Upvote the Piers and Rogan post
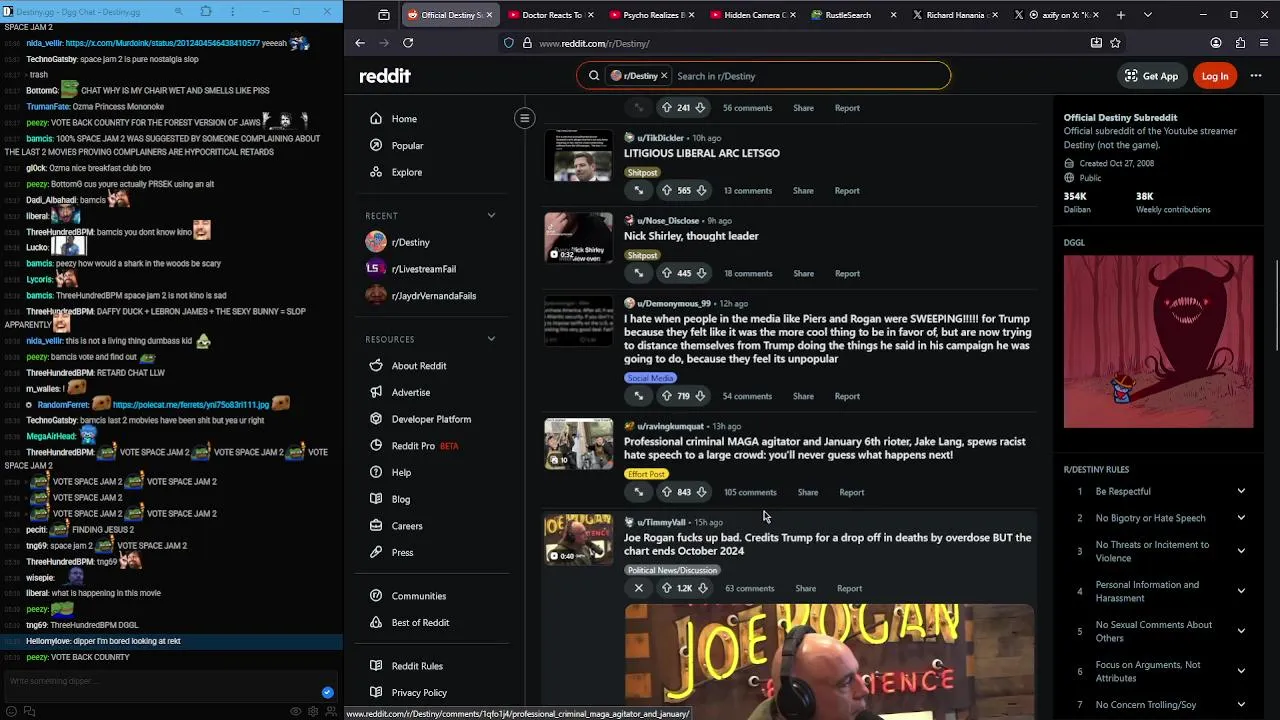 [667, 396]
